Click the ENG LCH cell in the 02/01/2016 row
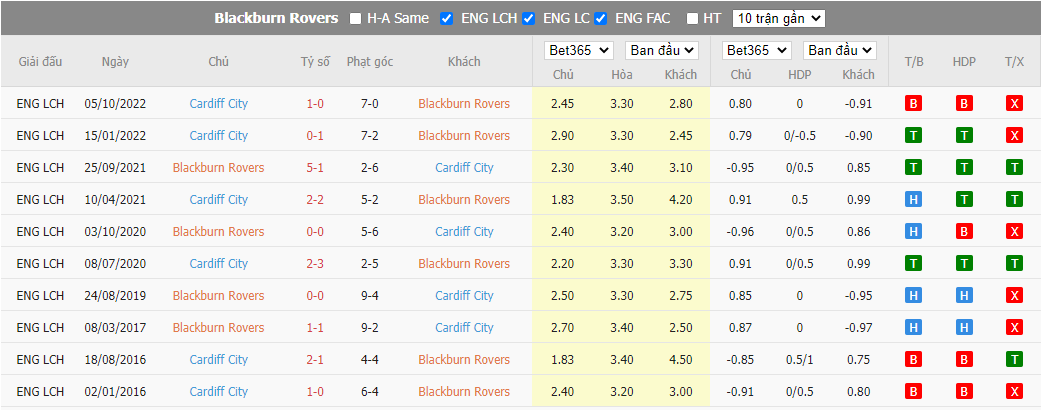The height and width of the screenshot is (410, 1043). click(x=40, y=391)
